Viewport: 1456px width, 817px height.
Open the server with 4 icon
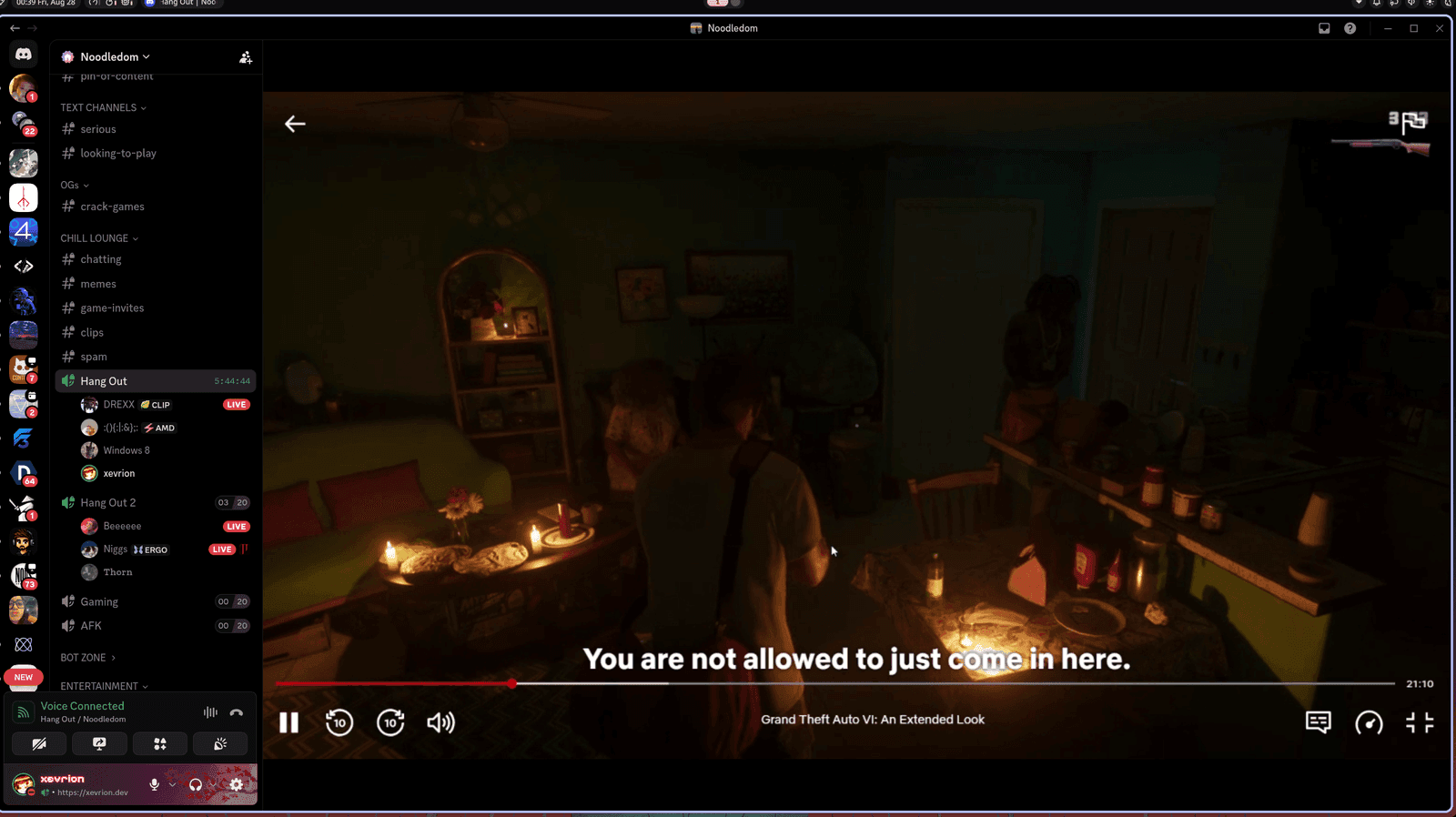click(24, 232)
